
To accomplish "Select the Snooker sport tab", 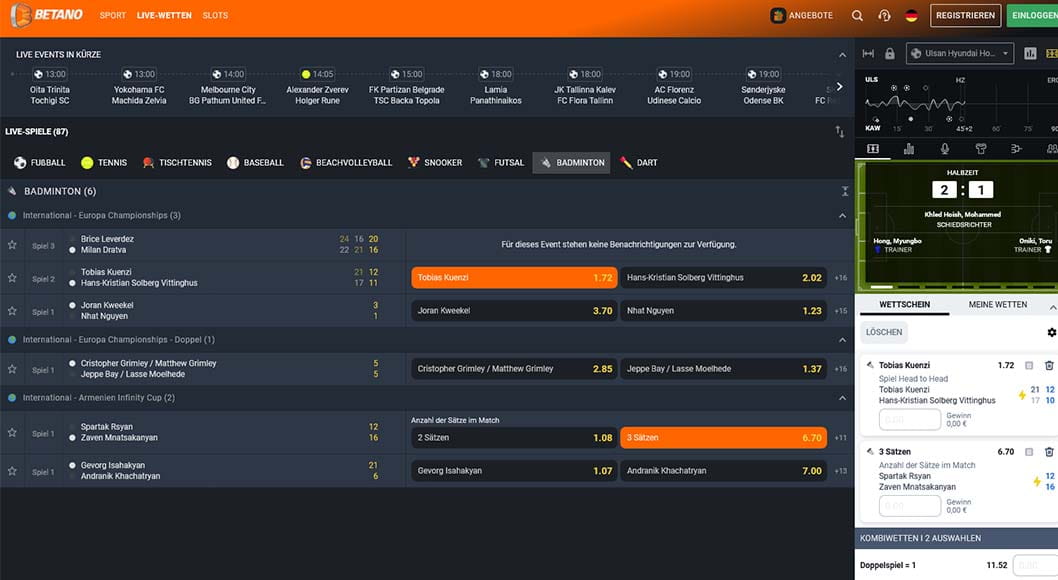I will (x=435, y=163).
